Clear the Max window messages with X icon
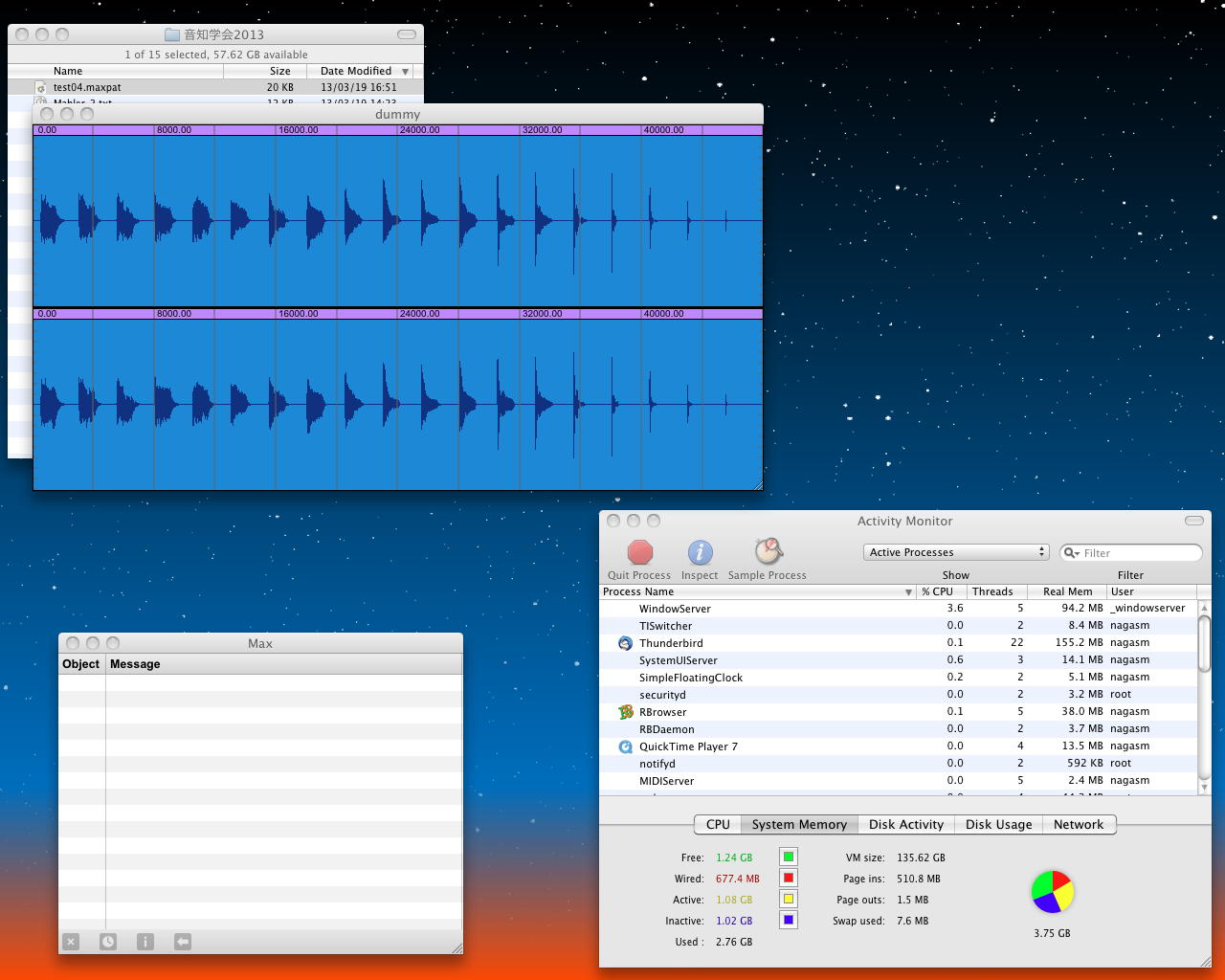This screenshot has height=980, width=1225. (71, 942)
